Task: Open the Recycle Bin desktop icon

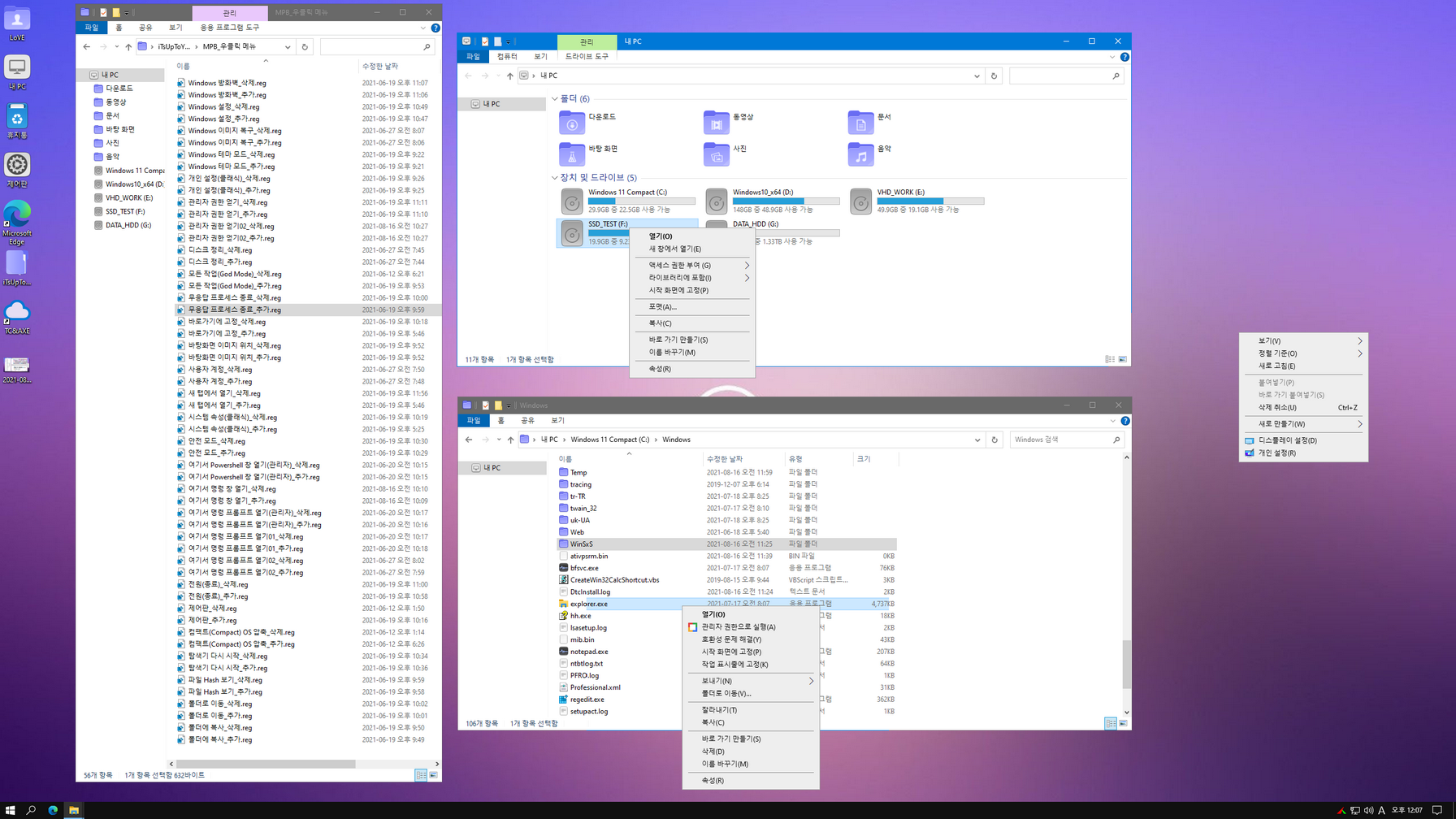Action: coord(17,121)
